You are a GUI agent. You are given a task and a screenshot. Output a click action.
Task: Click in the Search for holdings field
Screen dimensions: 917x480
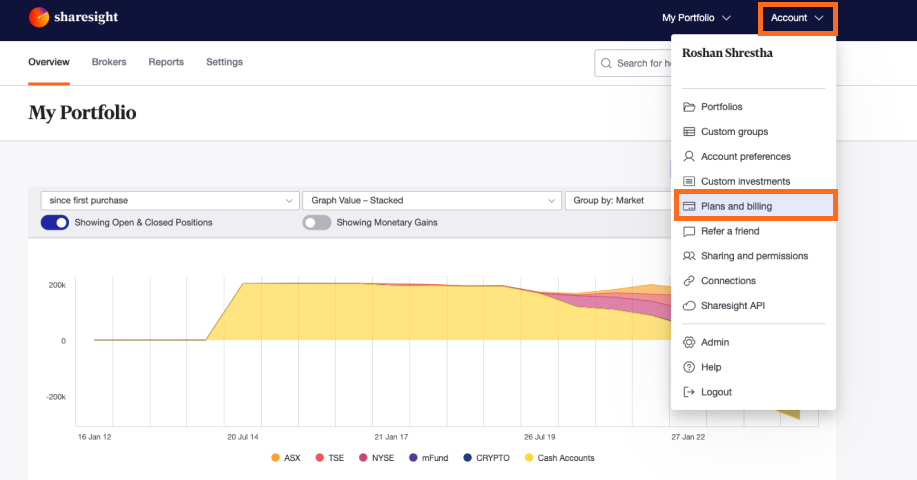pos(633,63)
